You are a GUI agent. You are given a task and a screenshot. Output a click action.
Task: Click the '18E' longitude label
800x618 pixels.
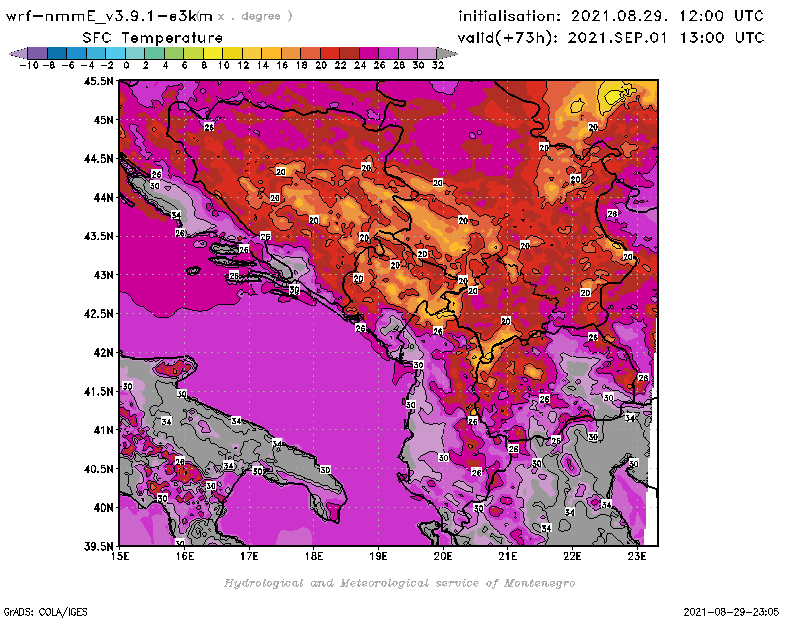[x=314, y=556]
